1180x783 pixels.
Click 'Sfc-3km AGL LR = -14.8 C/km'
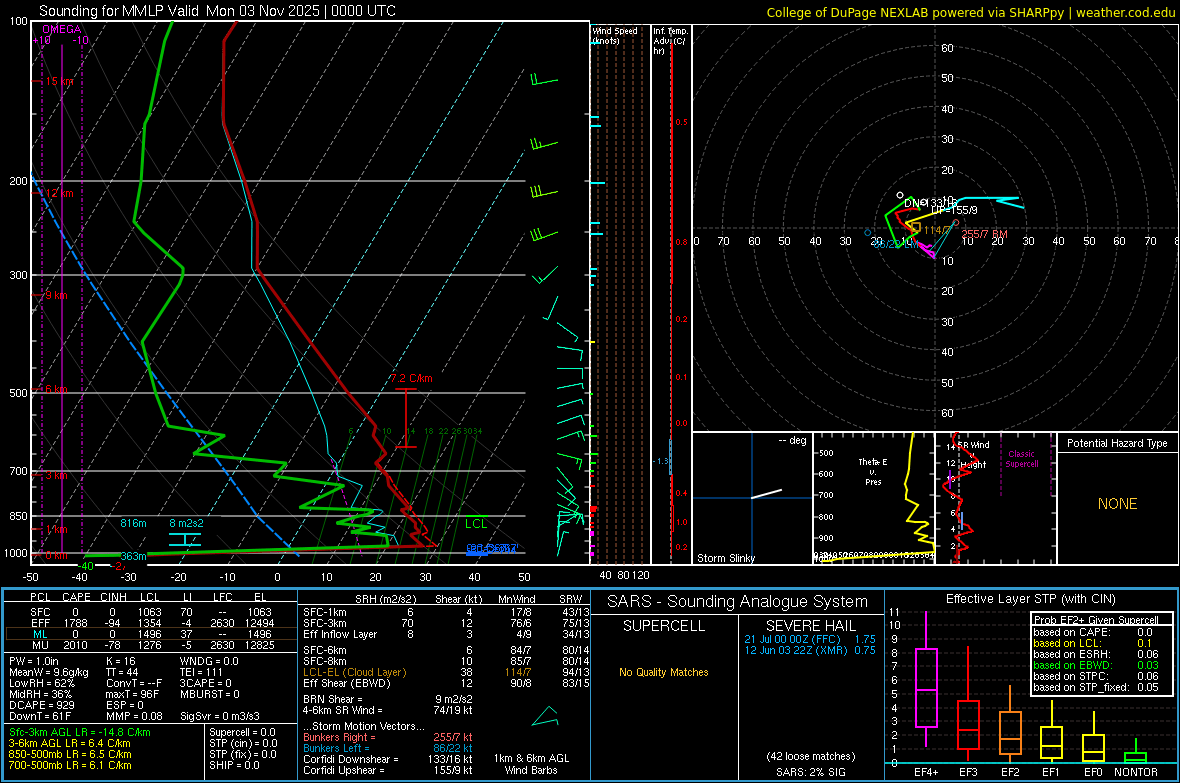pos(80,732)
